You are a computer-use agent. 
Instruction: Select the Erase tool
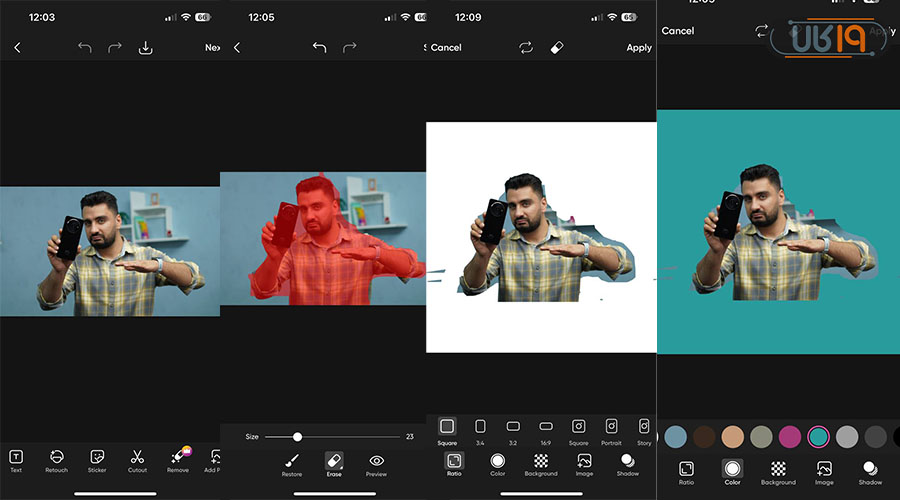334,462
